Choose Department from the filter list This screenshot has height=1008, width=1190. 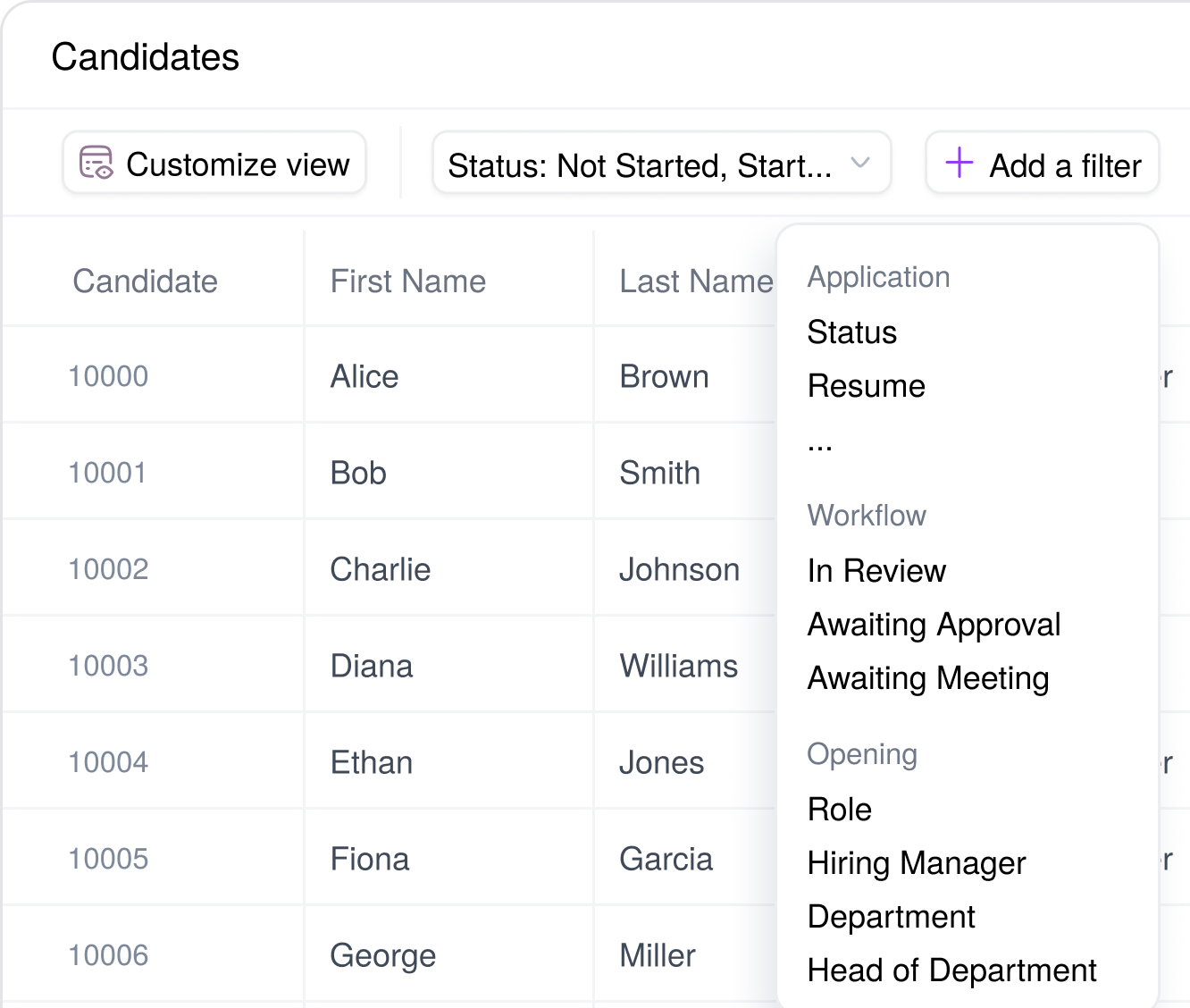point(891,917)
